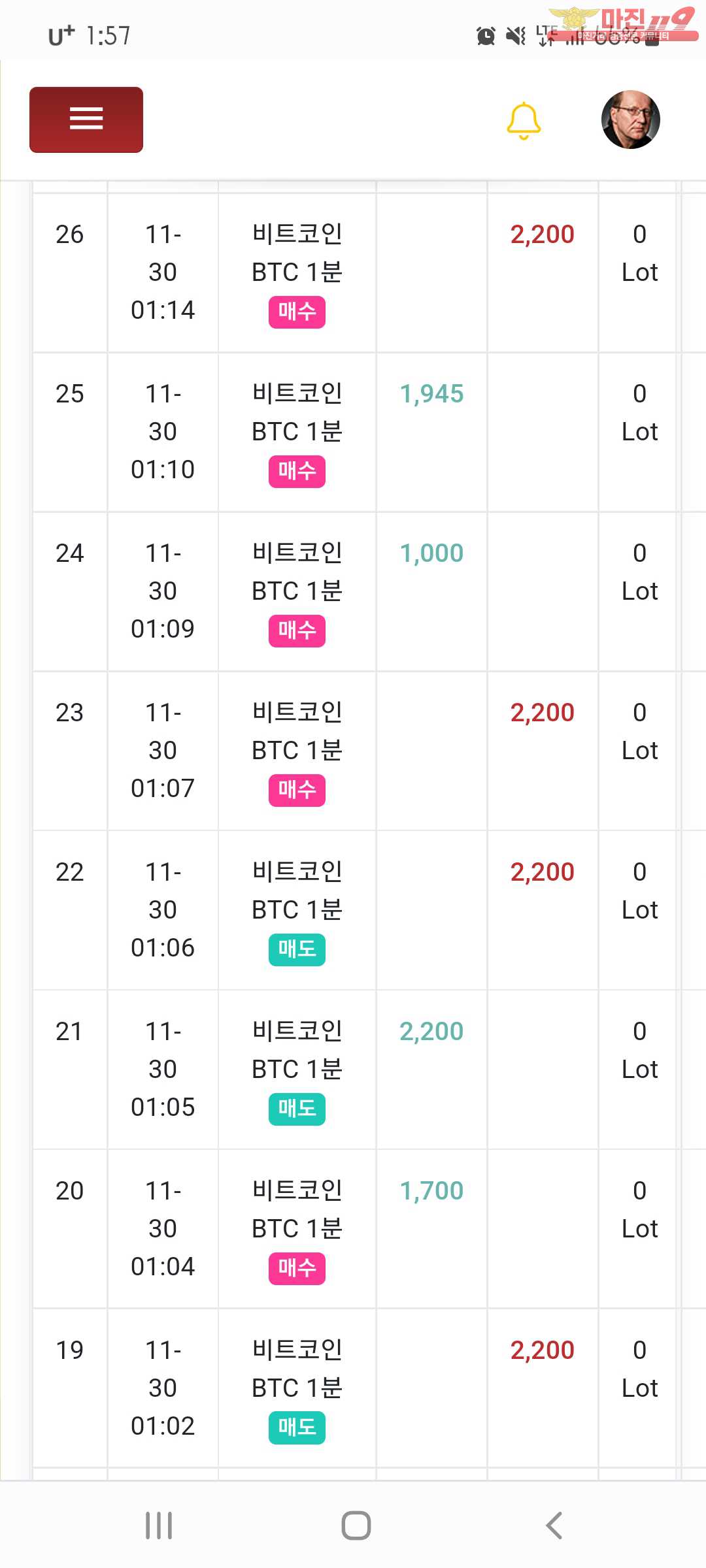
Task: Tap the Android recent apps button
Action: point(159,1526)
